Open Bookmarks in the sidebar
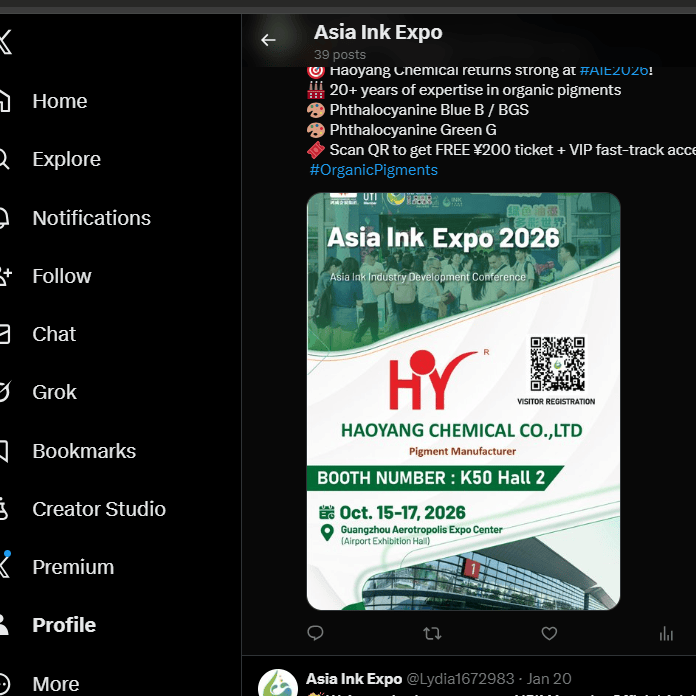This screenshot has width=696, height=696. 84,451
